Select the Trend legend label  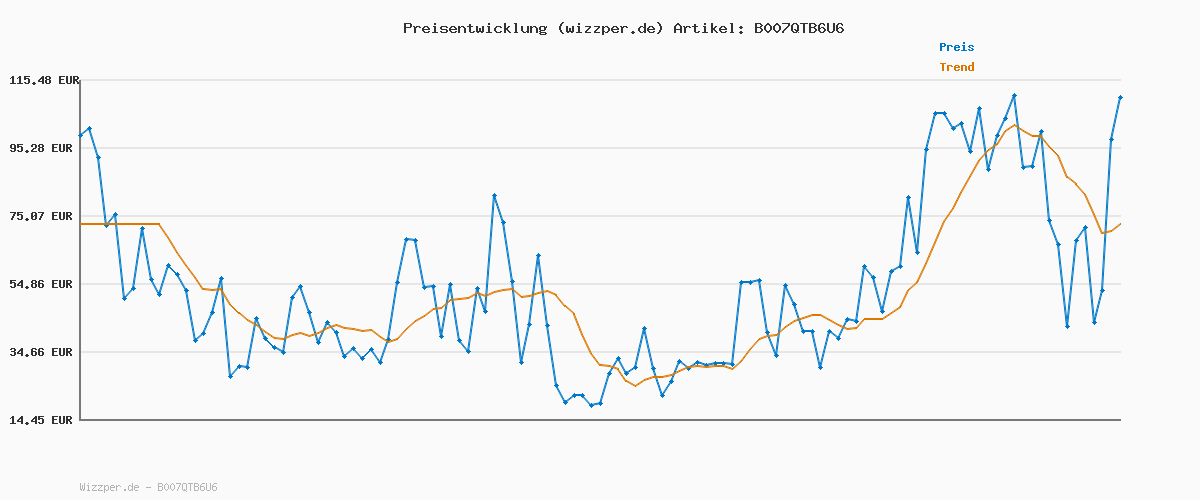(956, 67)
